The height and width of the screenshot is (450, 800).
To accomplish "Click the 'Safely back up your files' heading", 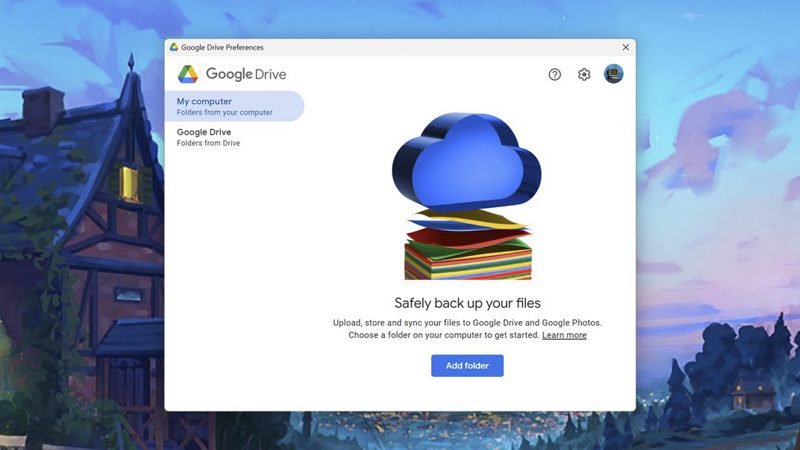I will pos(467,303).
